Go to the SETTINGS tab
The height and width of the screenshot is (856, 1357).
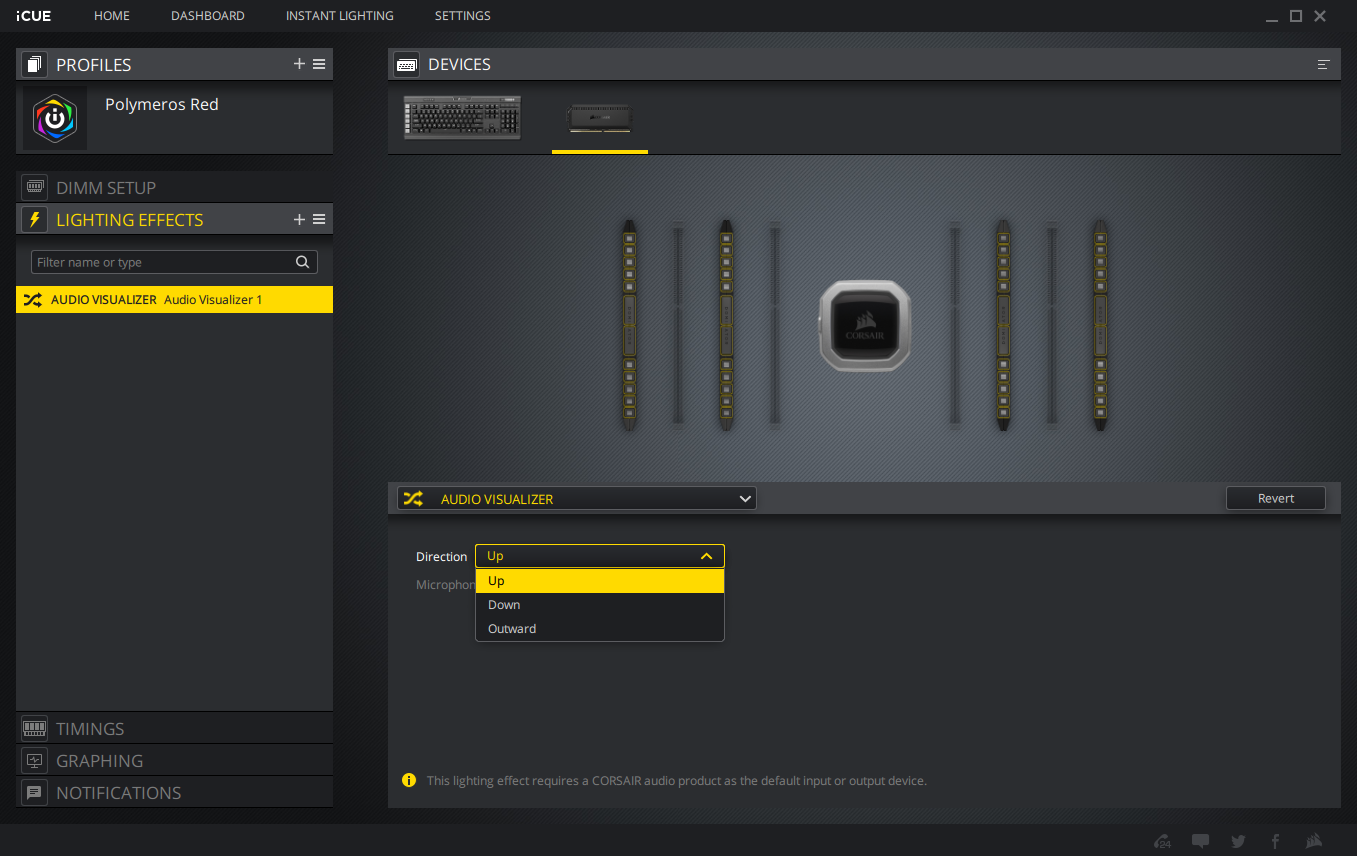click(x=463, y=16)
